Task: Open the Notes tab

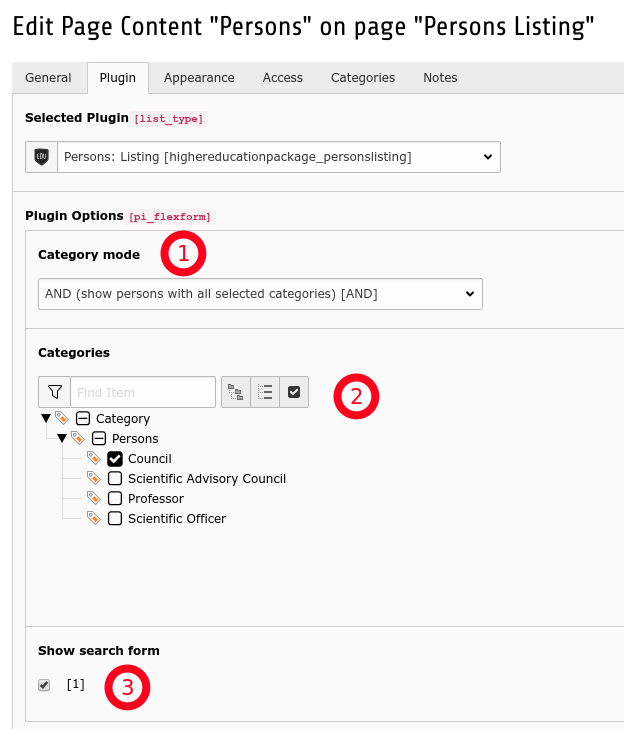Action: (x=440, y=78)
